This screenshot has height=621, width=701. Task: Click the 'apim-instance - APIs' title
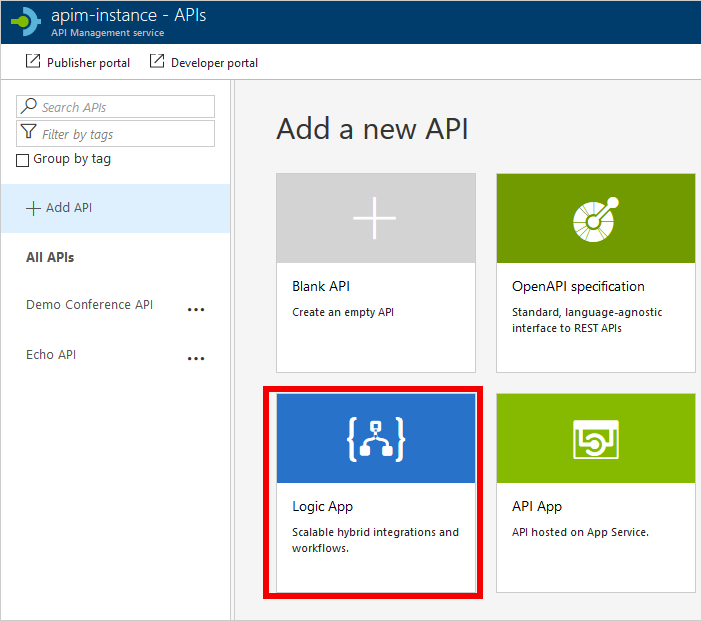[128, 15]
